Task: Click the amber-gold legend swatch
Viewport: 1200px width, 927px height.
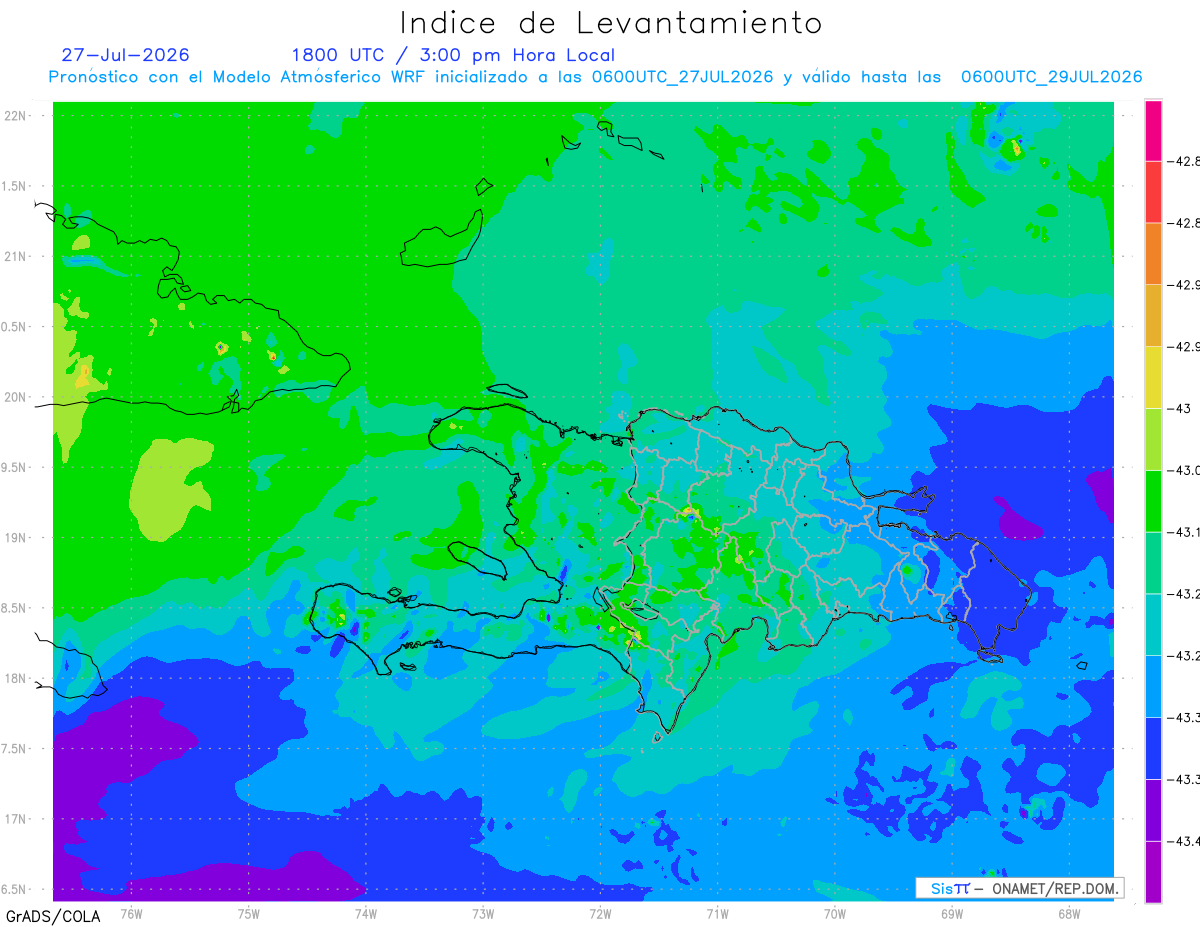Action: (x=1153, y=315)
